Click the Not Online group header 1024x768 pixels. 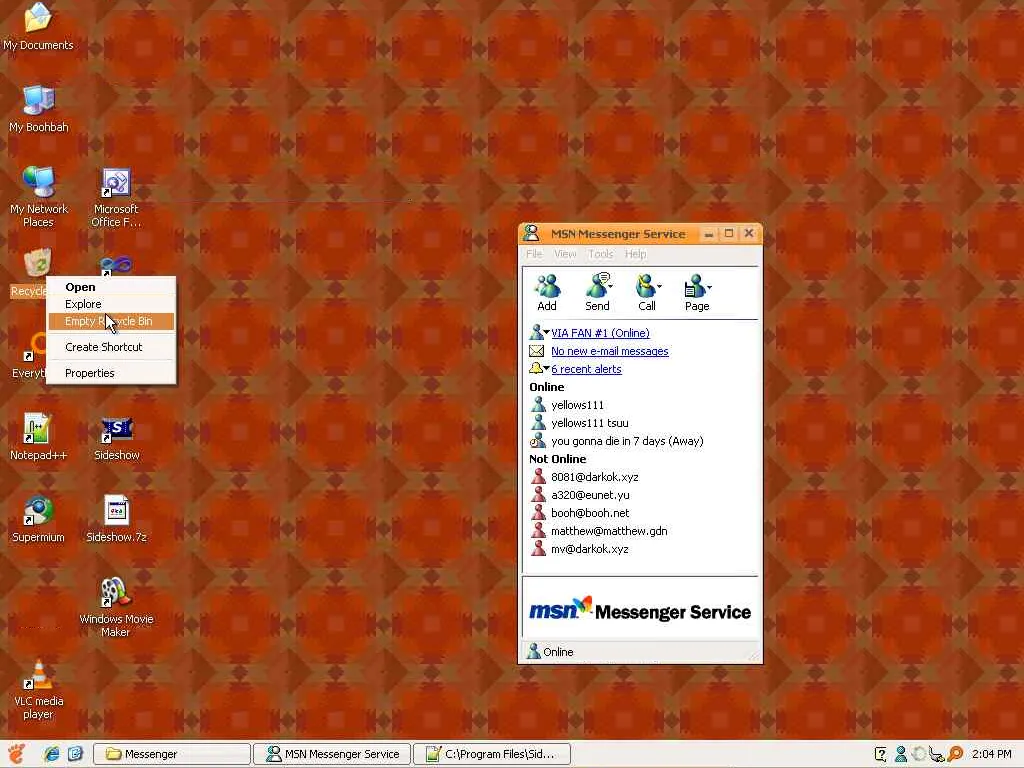pos(557,459)
